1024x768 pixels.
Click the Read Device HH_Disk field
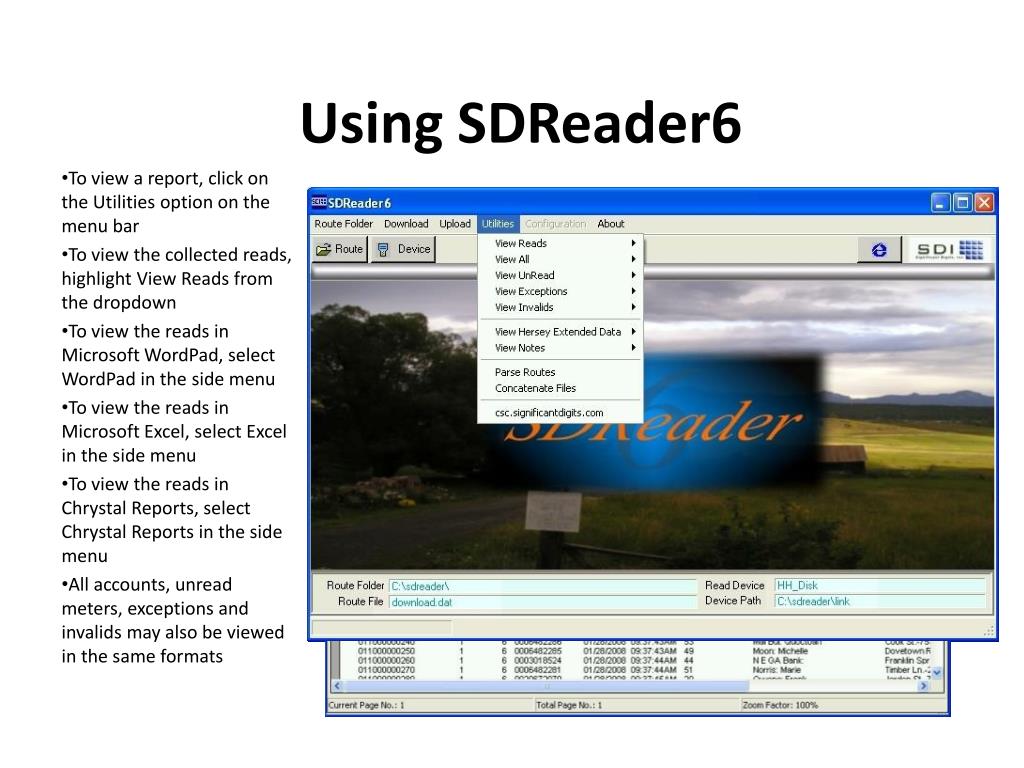pyautogui.click(x=880, y=585)
